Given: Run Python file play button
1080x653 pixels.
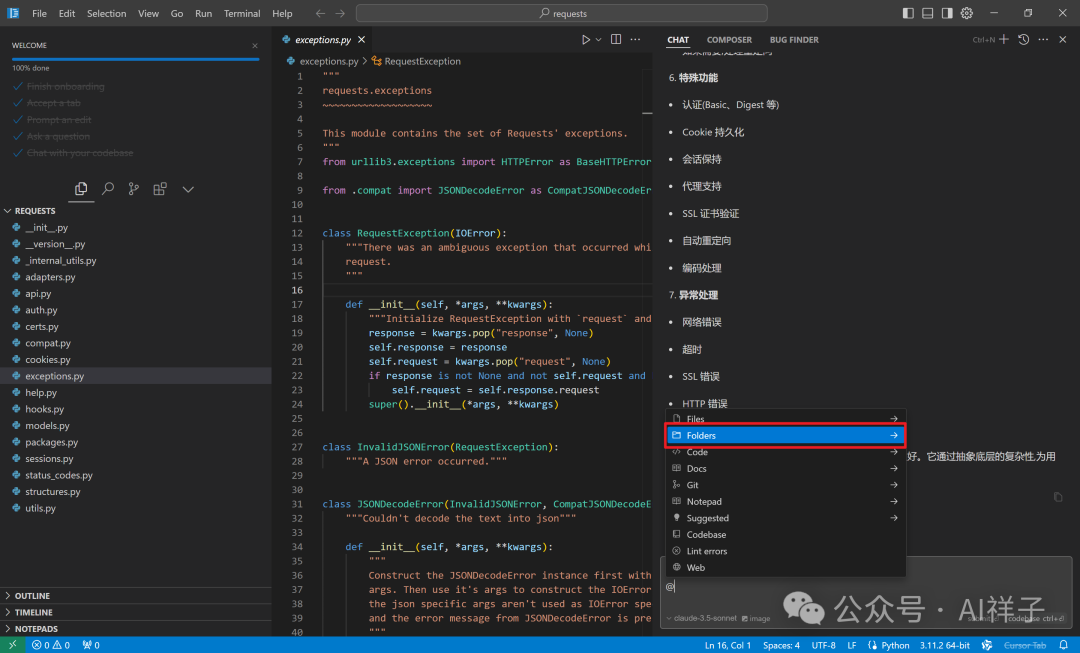Looking at the screenshot, I should coord(585,40).
